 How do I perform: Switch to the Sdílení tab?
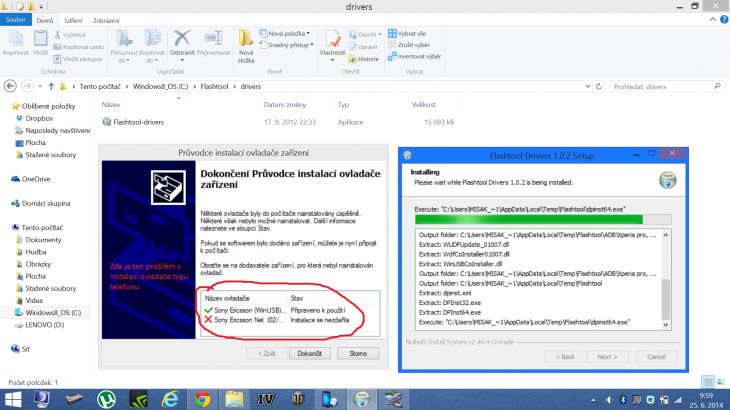pos(73,20)
